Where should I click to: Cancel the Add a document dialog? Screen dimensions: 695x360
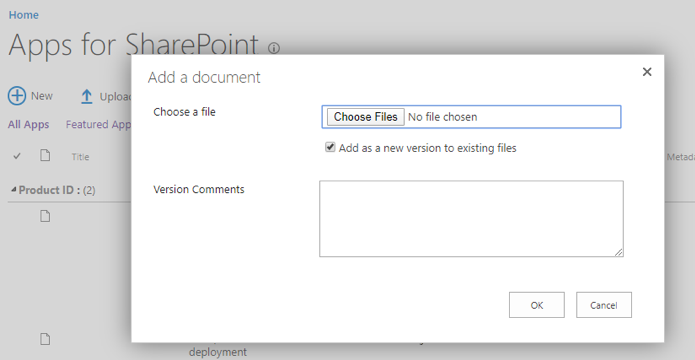[x=604, y=305]
